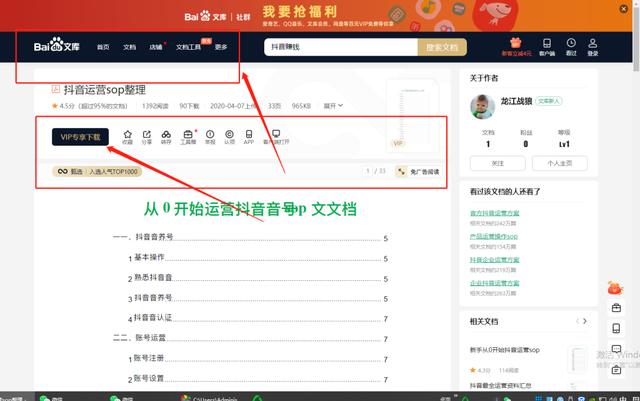
Task: Click the TOC entry 2 熟悉抖音音
Action: 258,278
